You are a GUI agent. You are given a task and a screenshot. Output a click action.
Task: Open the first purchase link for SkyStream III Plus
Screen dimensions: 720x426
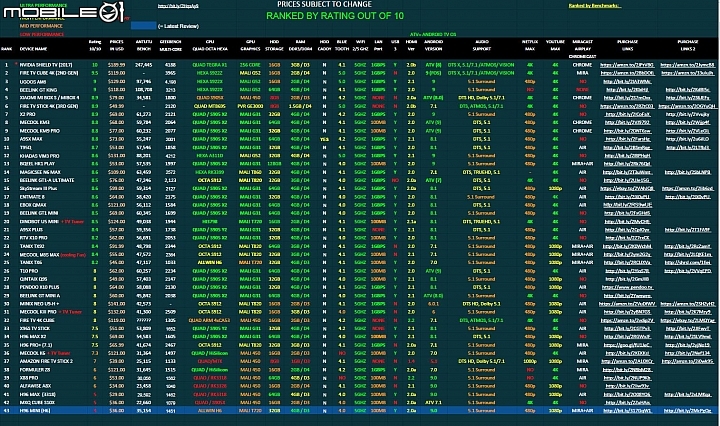pos(627,189)
